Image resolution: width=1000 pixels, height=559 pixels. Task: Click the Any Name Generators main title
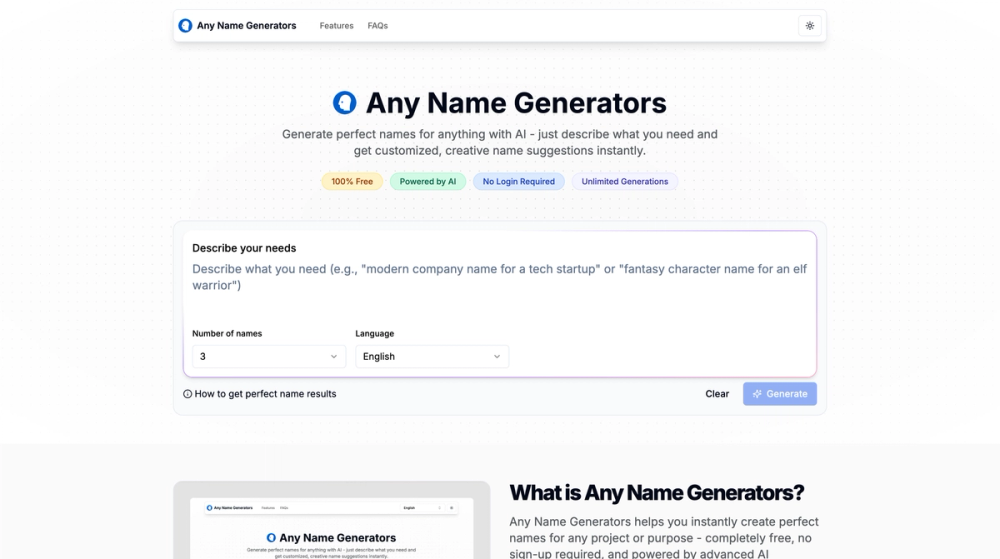[x=516, y=103]
